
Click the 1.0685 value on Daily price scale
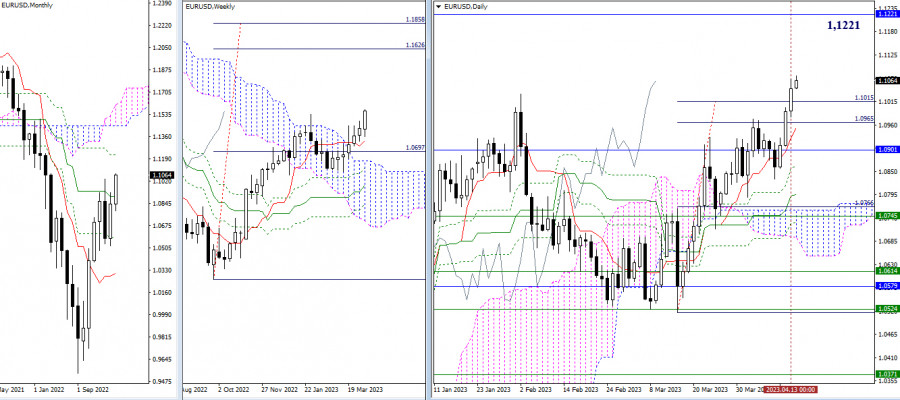pos(887,242)
